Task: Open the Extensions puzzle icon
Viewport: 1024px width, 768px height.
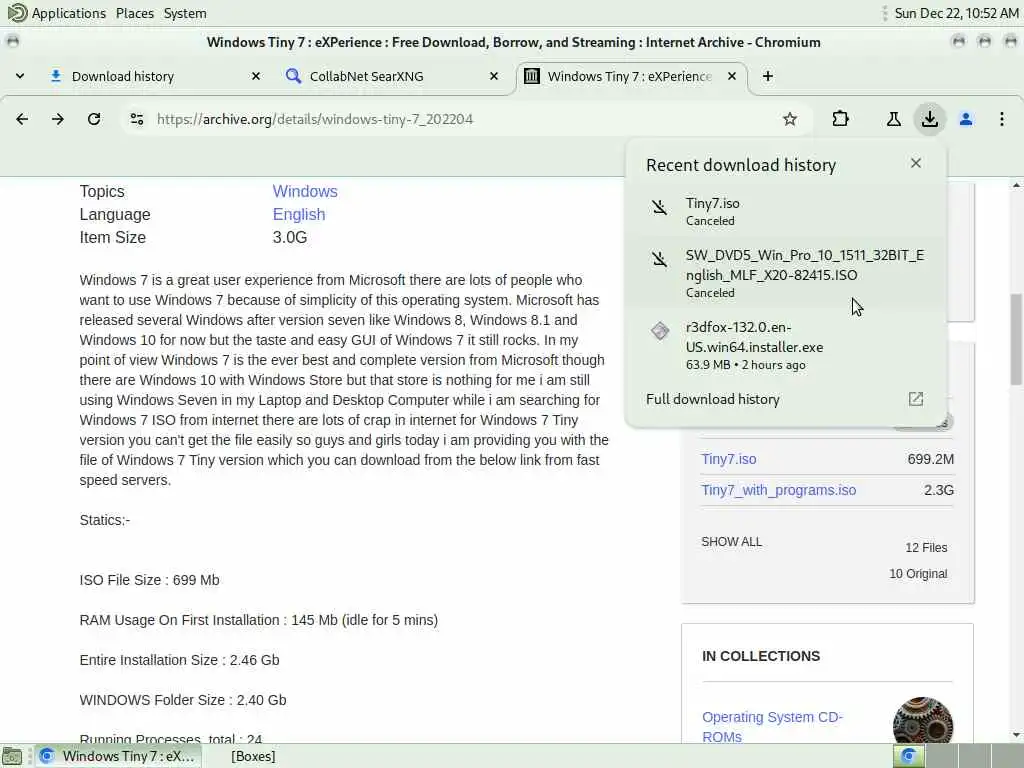Action: tap(840, 119)
